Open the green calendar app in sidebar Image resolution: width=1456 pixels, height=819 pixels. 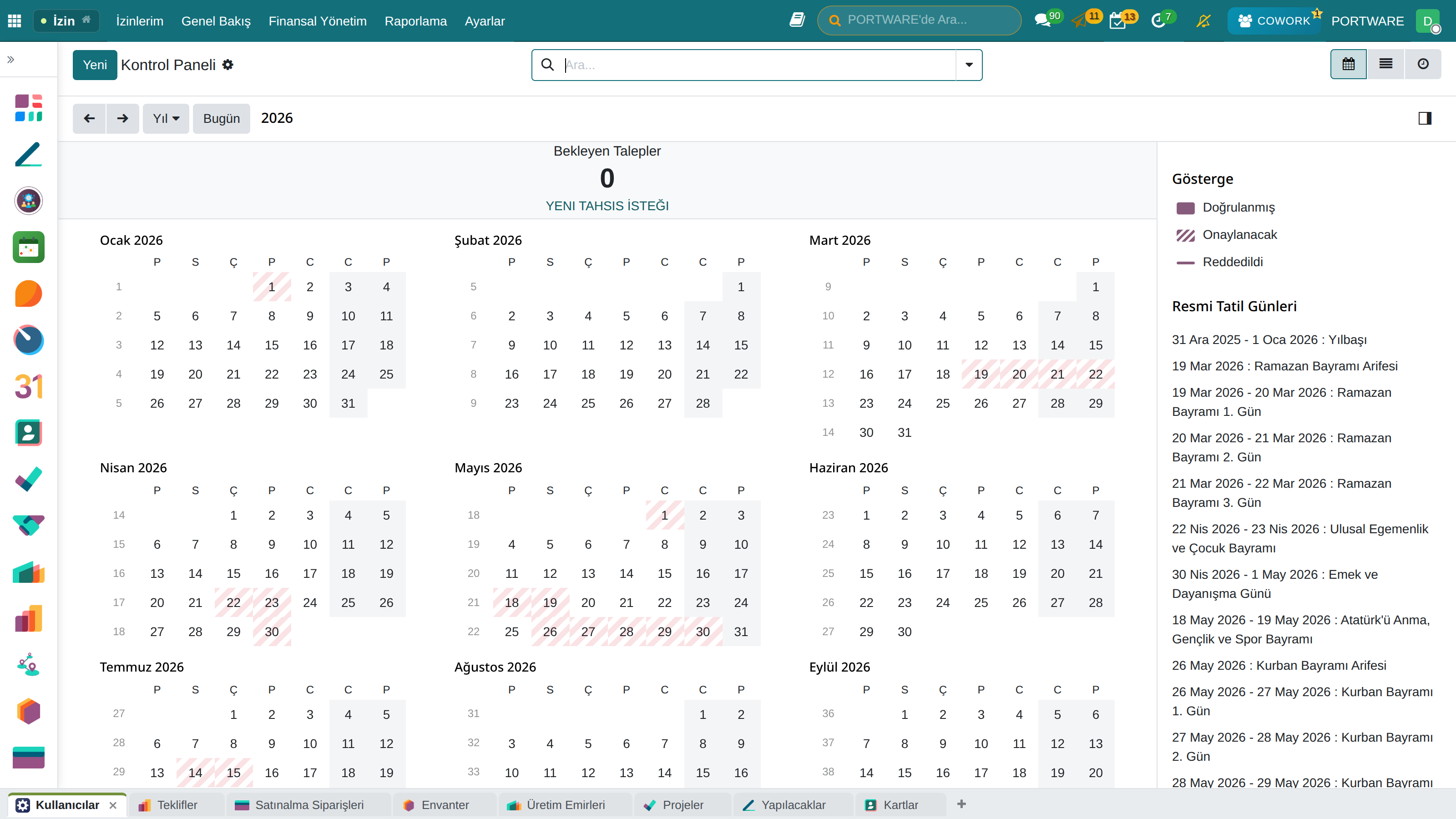(28, 247)
